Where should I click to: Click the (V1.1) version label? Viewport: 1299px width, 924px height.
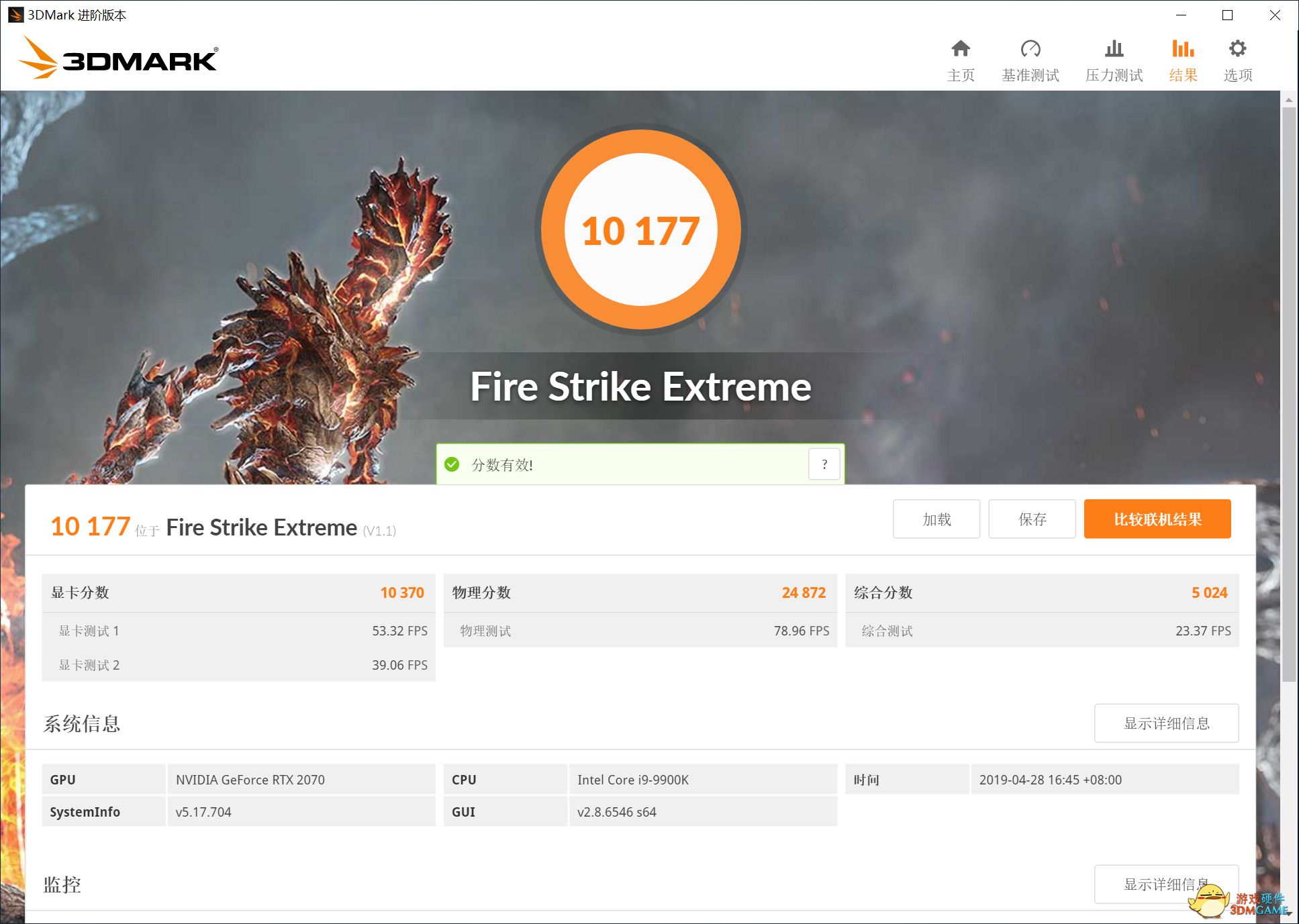(x=379, y=531)
